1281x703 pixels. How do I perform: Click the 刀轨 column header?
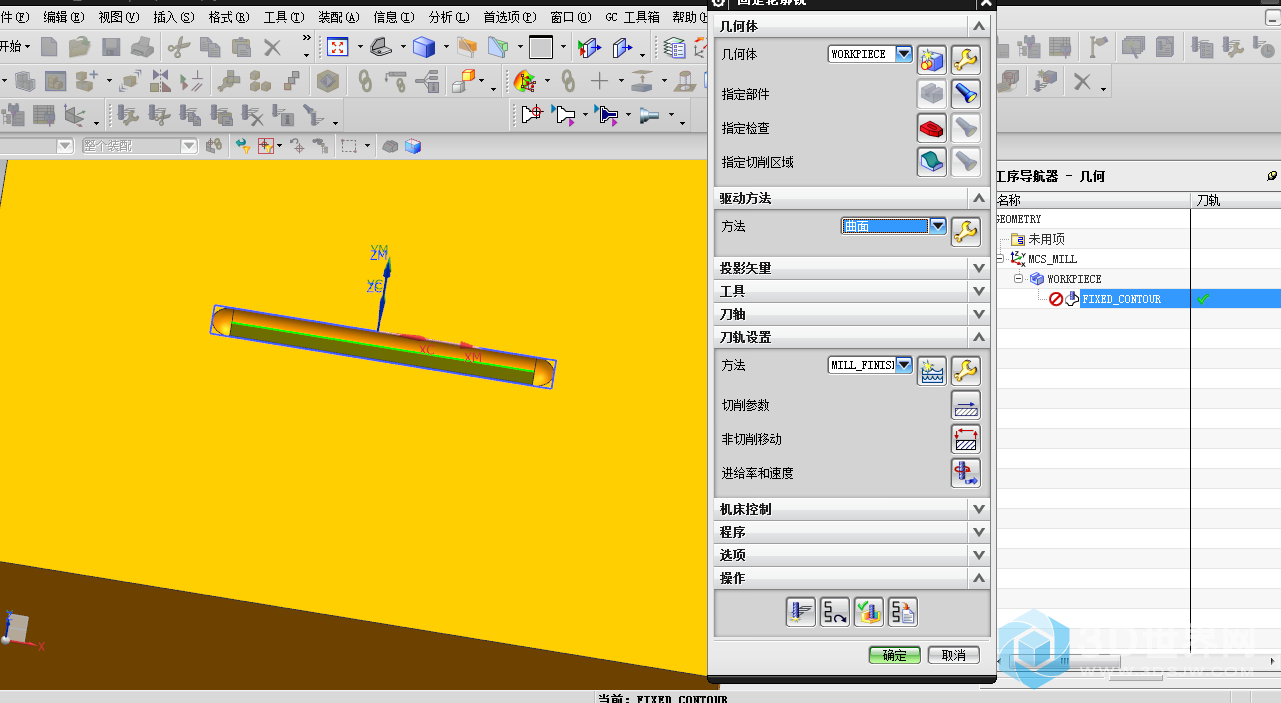1235,201
